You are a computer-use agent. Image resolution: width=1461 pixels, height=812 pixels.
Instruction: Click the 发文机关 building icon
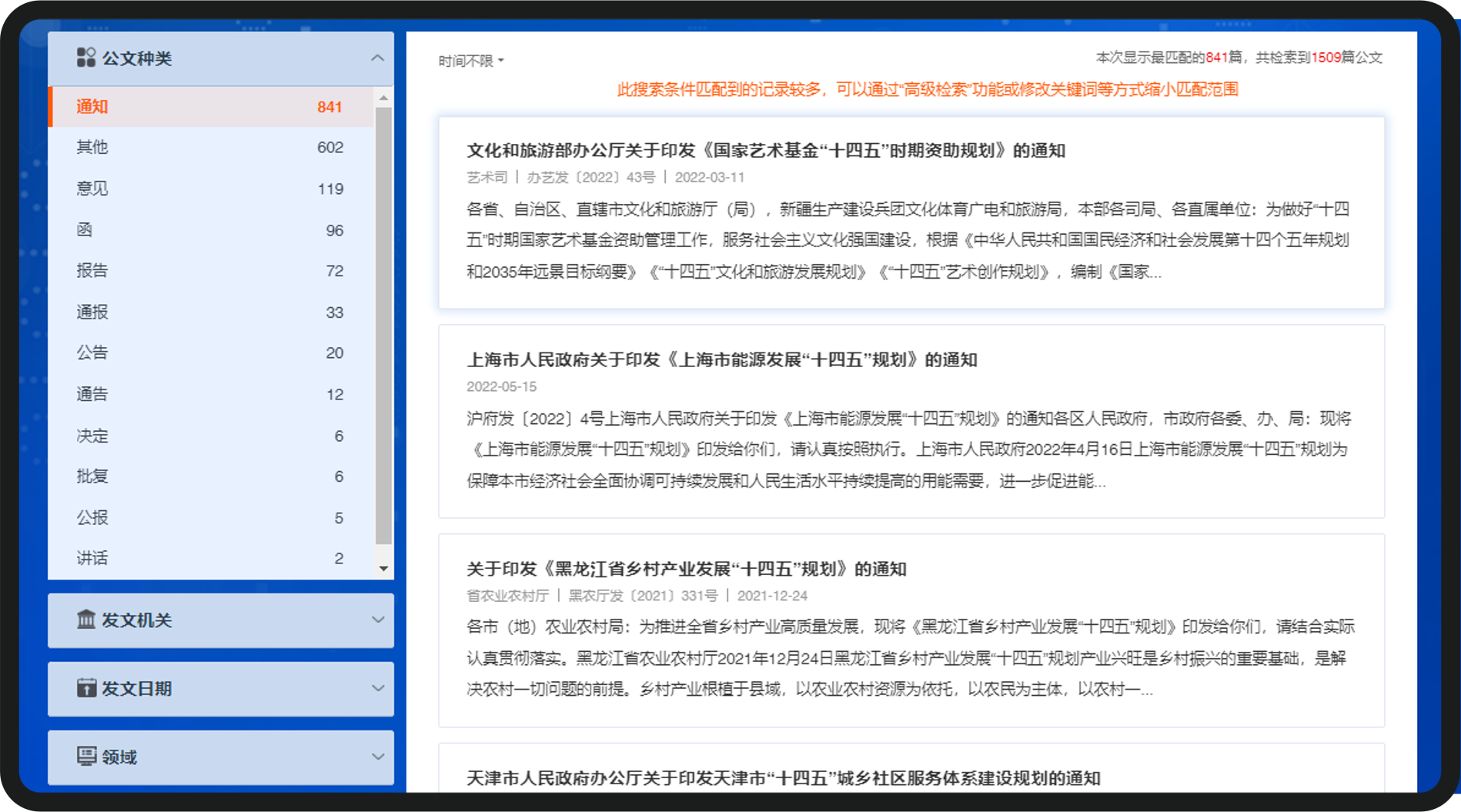tap(86, 620)
